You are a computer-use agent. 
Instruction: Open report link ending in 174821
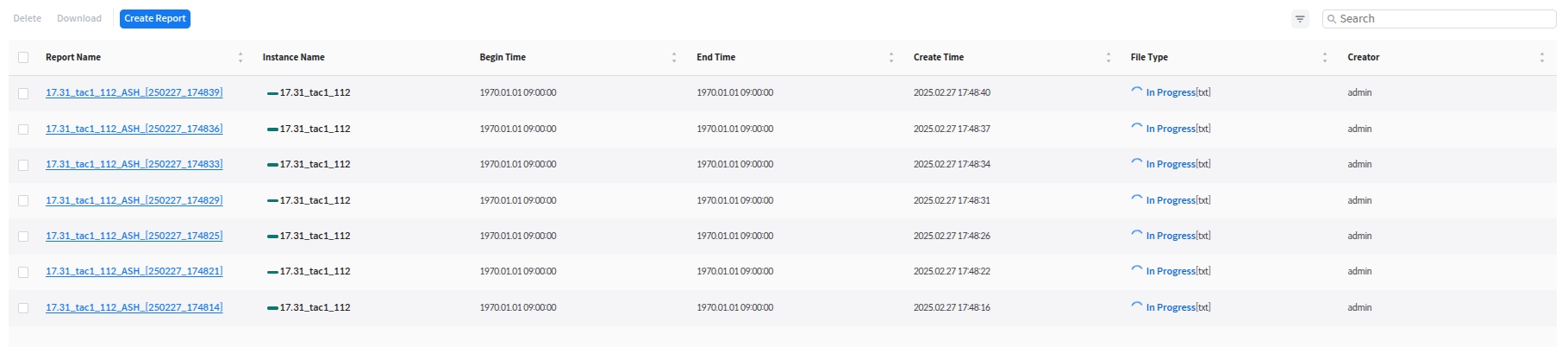click(134, 271)
